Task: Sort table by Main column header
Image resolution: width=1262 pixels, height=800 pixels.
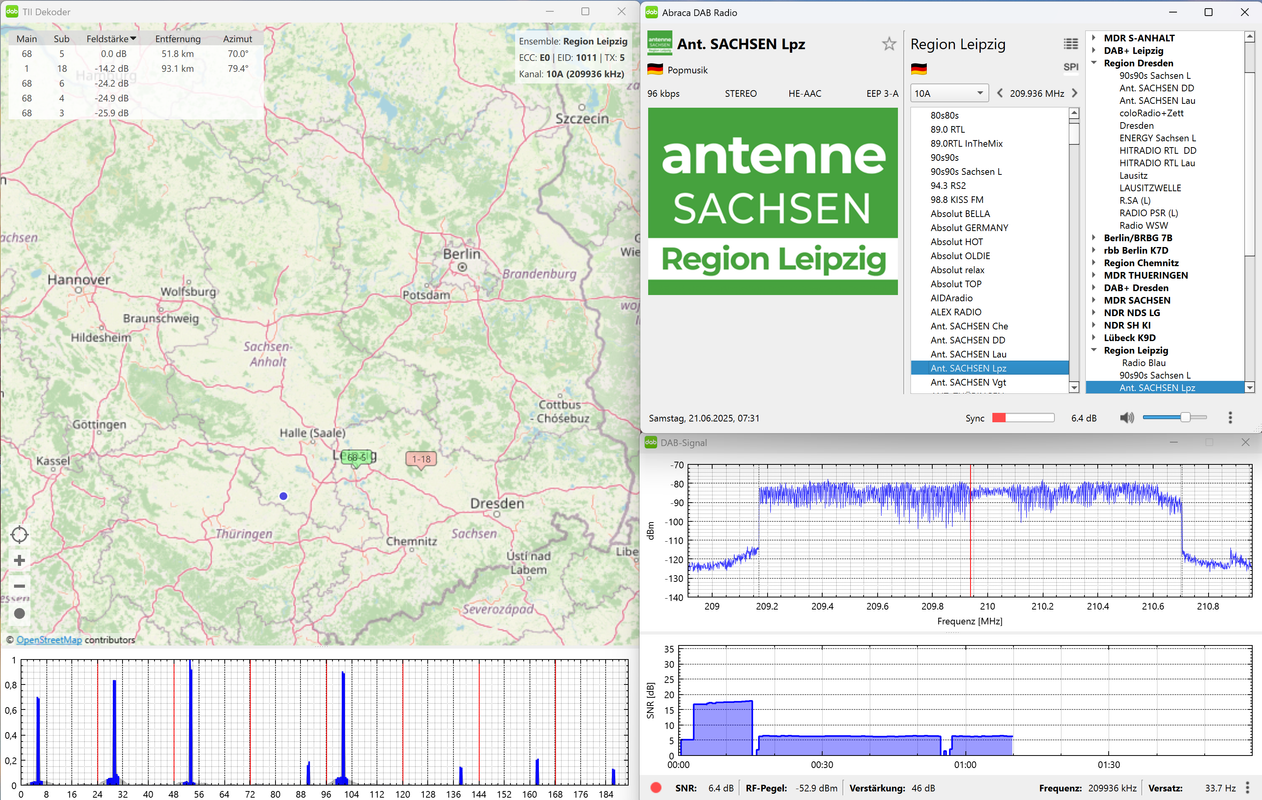Action: [x=27, y=39]
